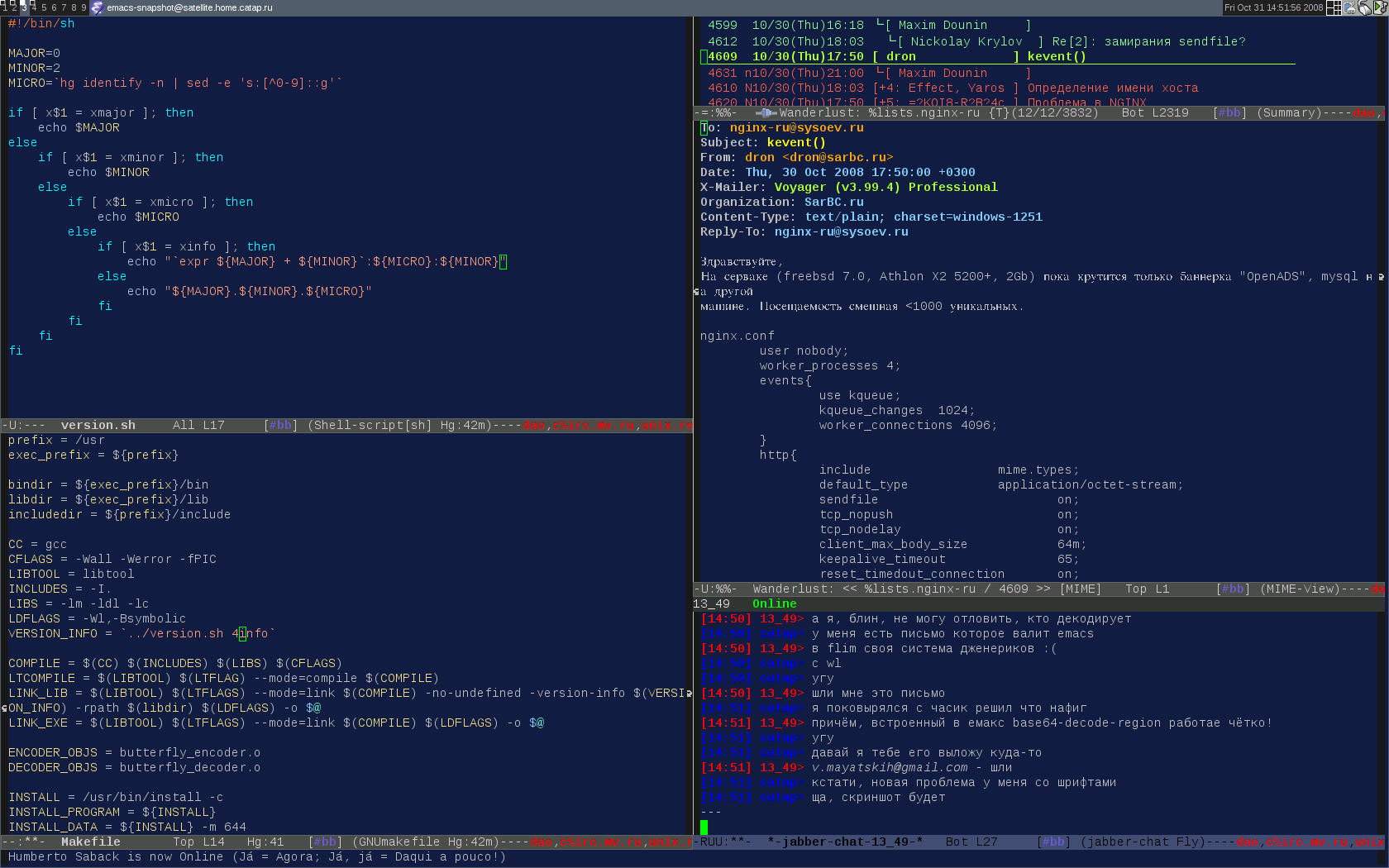
Task: Click the emacs-snapshot window title in the top bar
Action: pyautogui.click(x=189, y=7)
